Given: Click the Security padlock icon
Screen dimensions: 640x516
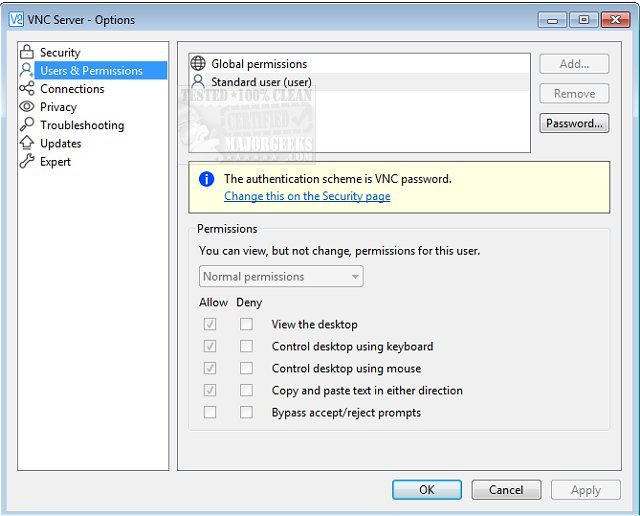Looking at the screenshot, I should pos(27,52).
